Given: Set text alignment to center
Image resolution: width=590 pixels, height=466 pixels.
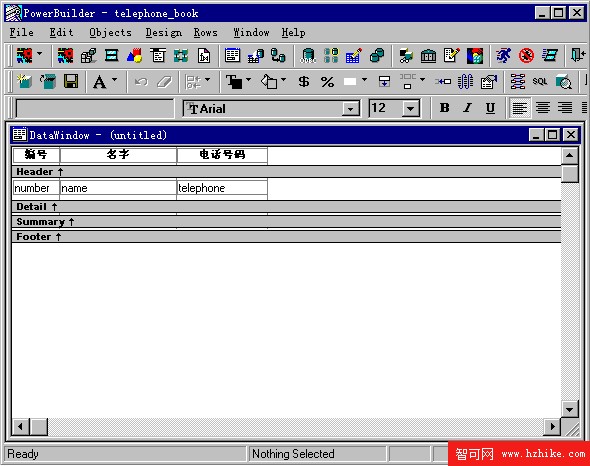Looking at the screenshot, I should (x=542, y=108).
